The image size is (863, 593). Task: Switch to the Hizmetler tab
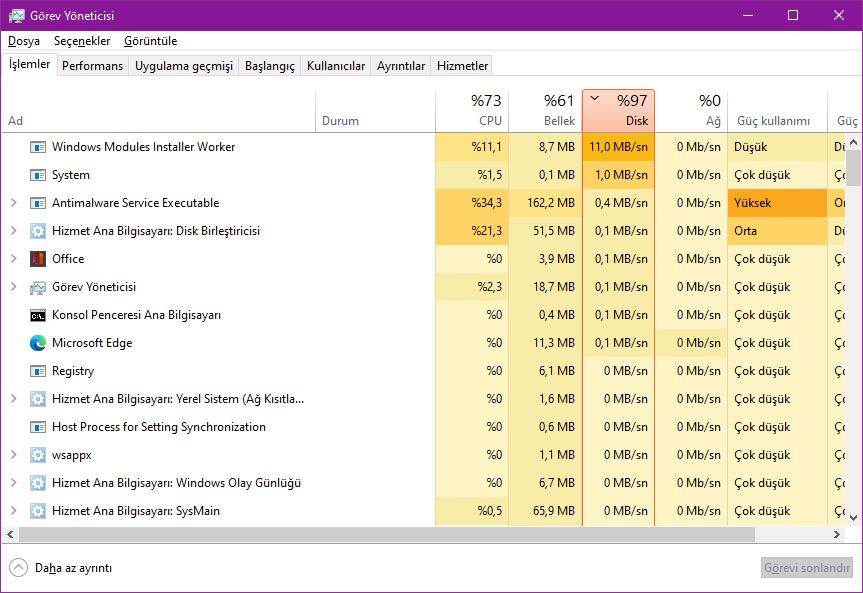pyautogui.click(x=462, y=66)
